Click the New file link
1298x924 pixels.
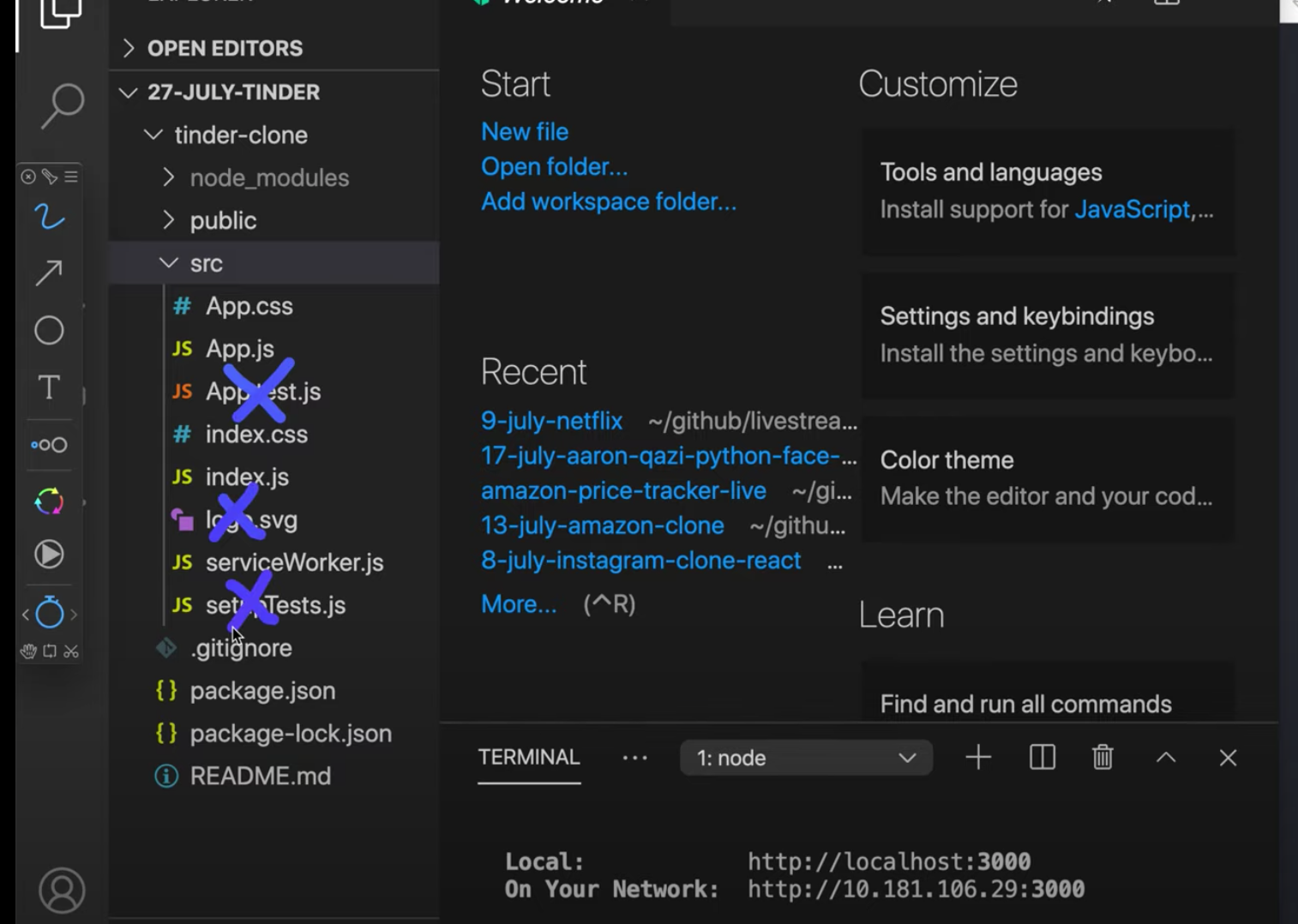pos(525,132)
